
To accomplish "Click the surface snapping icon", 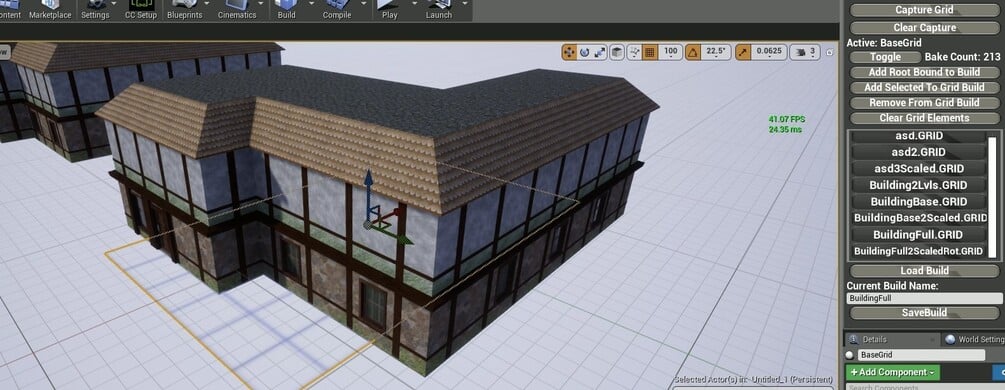I will point(635,52).
